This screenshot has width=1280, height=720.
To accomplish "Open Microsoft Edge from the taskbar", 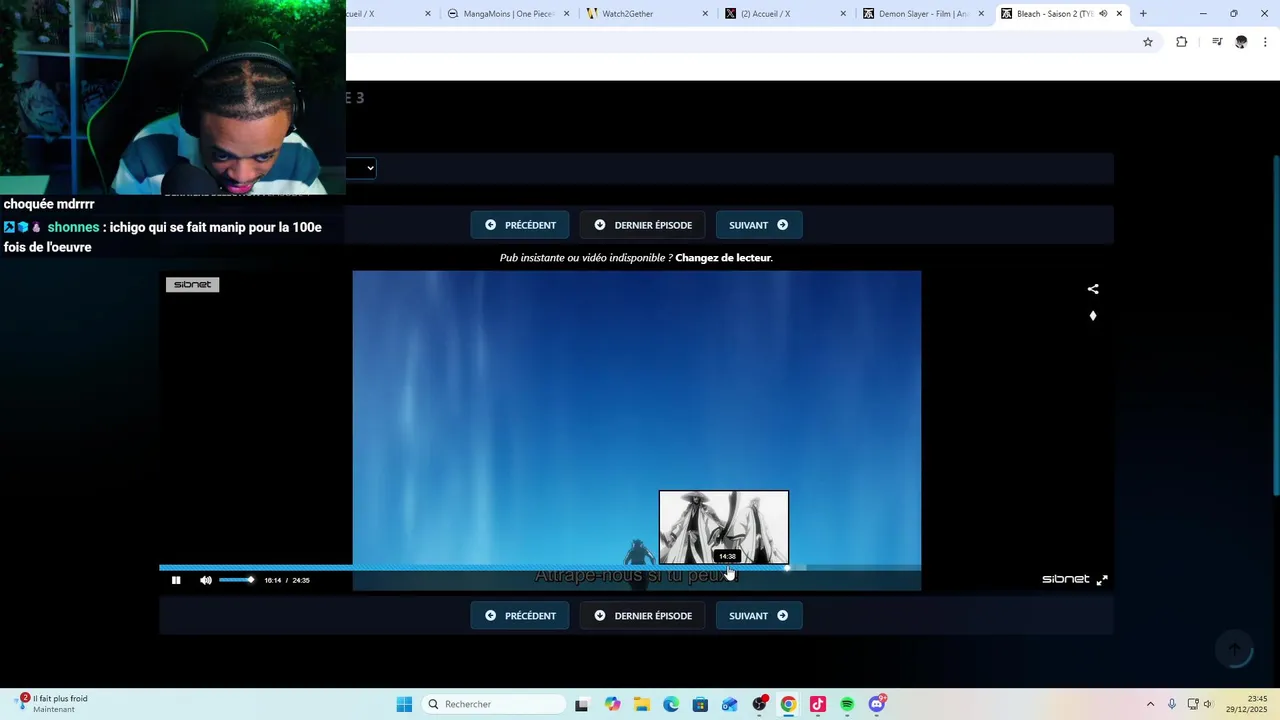I will coord(671,704).
